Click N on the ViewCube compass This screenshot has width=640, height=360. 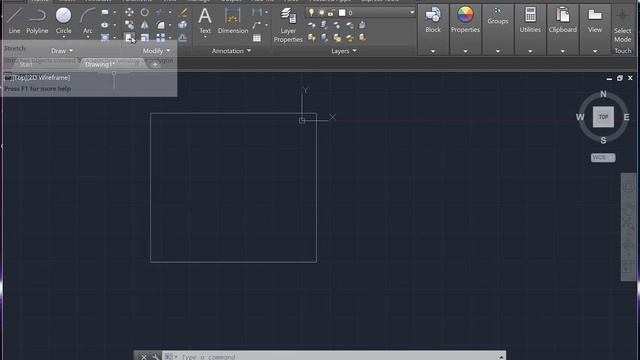click(x=603, y=94)
